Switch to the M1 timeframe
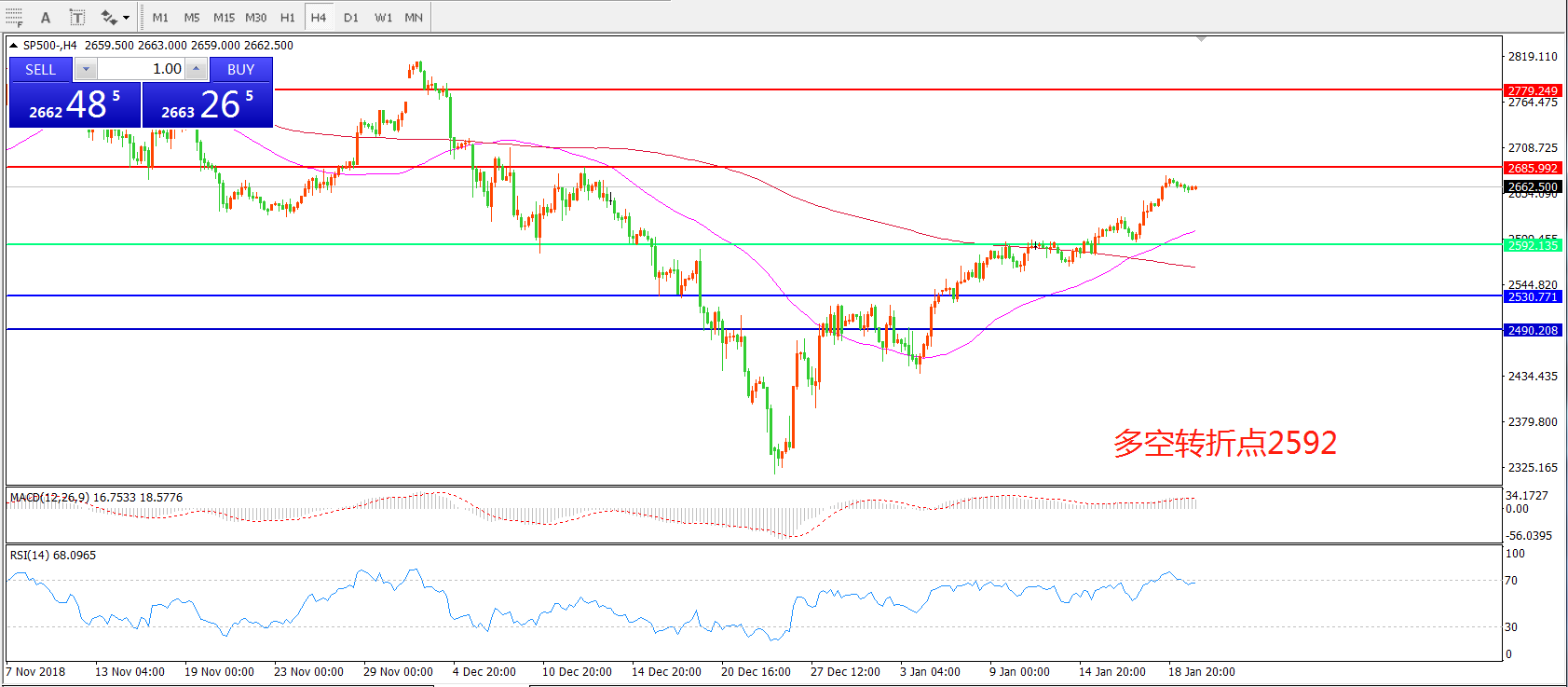 point(160,18)
